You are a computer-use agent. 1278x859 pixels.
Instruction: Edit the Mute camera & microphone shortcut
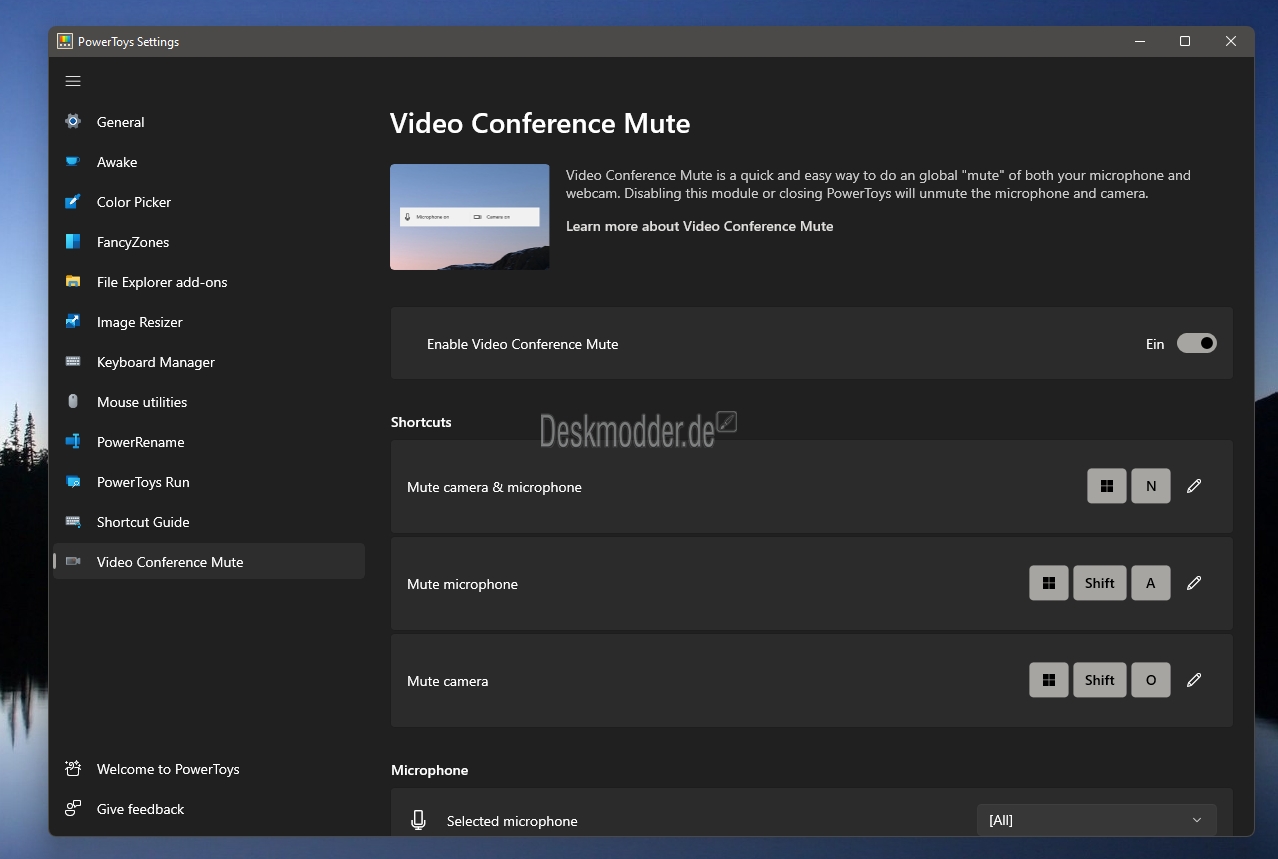(1193, 486)
